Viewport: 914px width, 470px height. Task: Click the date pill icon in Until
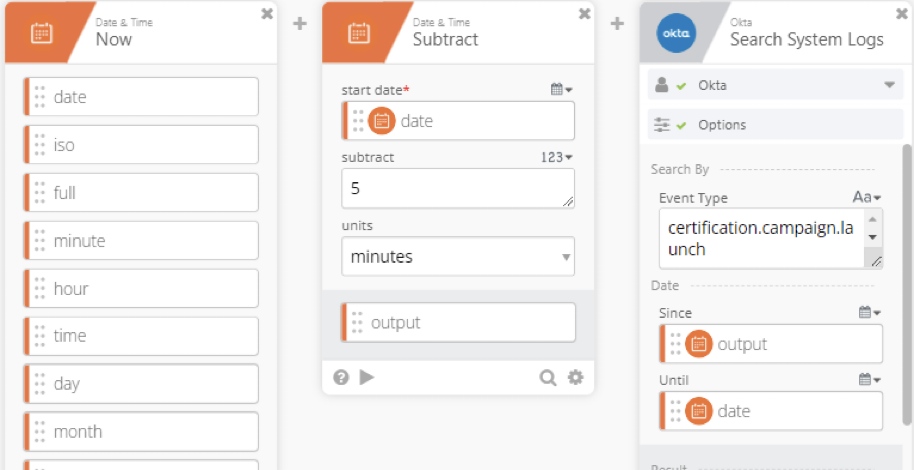[699, 411]
